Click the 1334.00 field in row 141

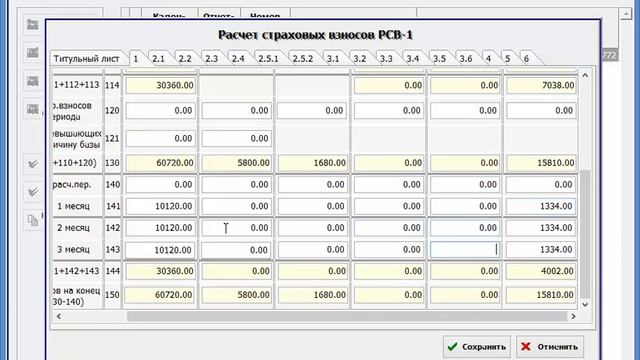(541, 207)
